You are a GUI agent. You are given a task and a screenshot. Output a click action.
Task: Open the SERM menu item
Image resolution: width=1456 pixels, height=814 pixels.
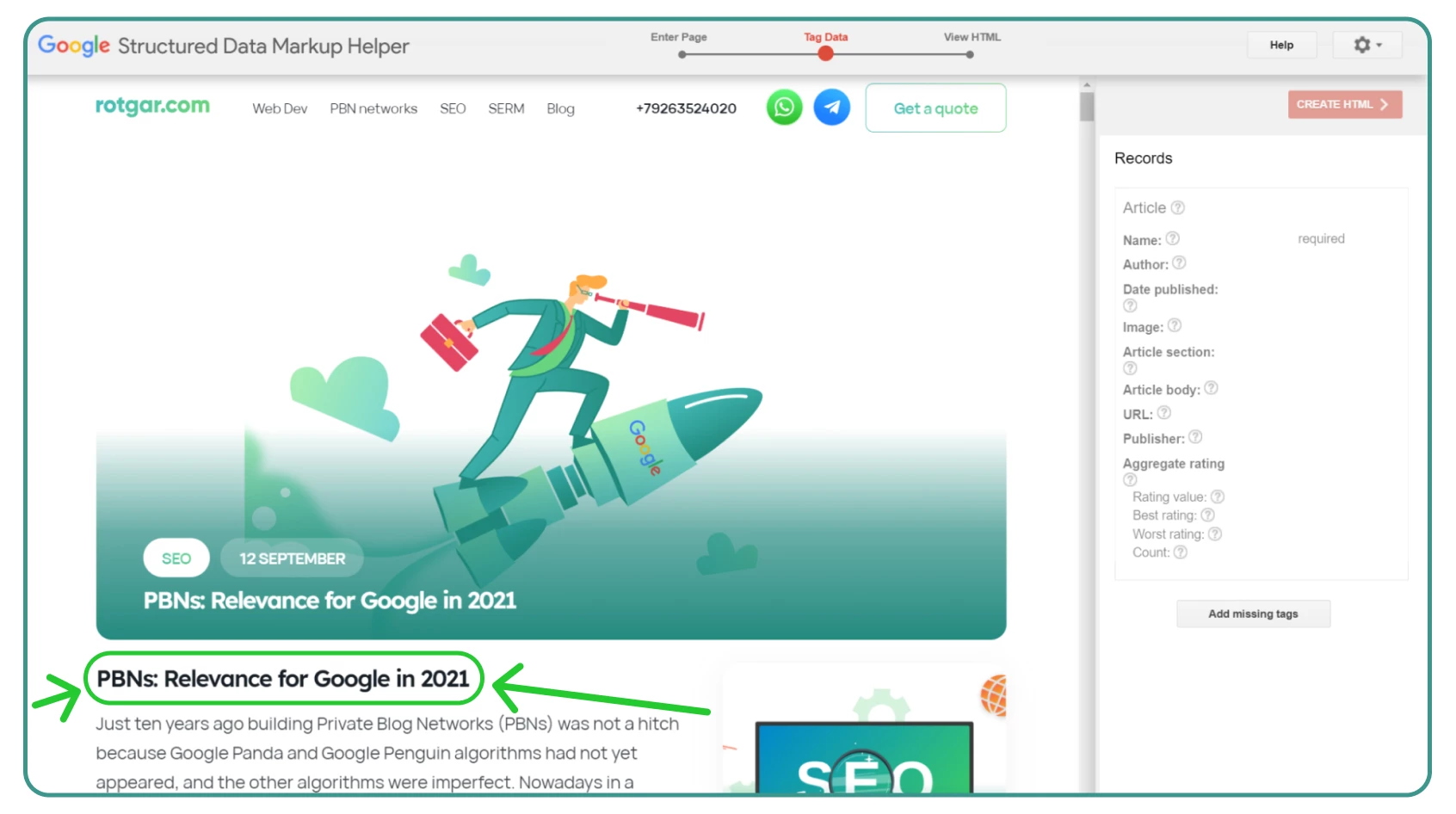click(506, 108)
